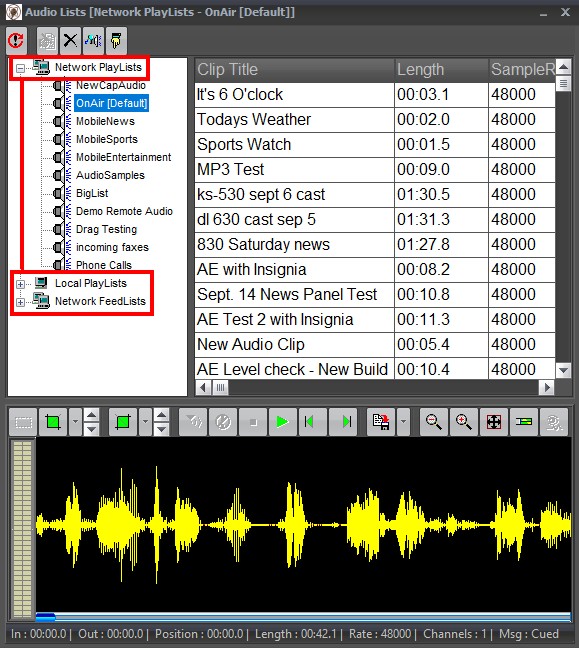The width and height of the screenshot is (579, 648).
Task: Click the red refresh icon in top toolbar
Action: [17, 40]
